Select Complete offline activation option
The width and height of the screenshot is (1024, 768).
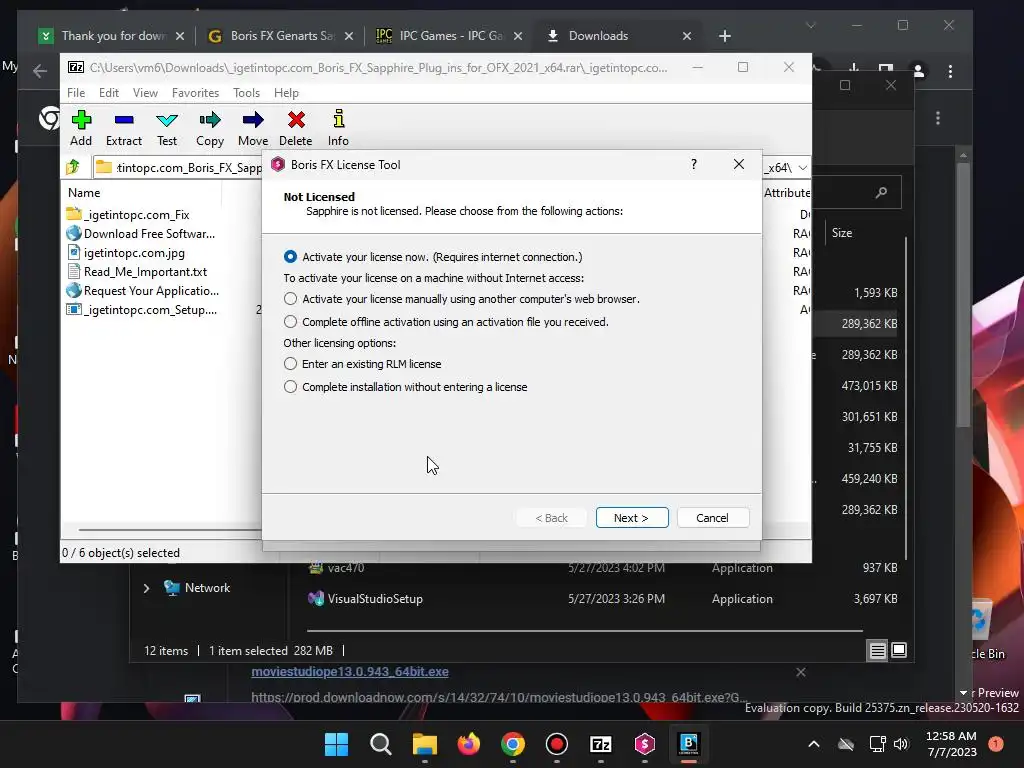(290, 321)
